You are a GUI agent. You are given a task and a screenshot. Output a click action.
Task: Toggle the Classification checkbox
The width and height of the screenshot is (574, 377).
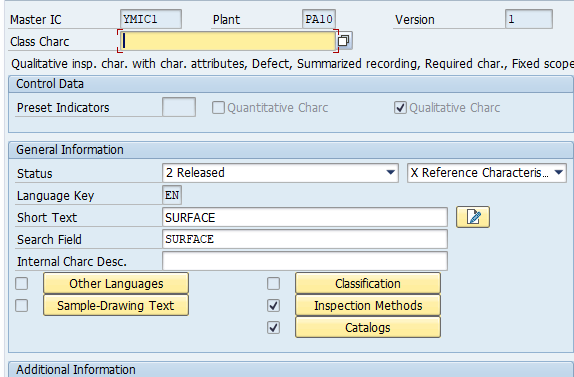pos(273,283)
